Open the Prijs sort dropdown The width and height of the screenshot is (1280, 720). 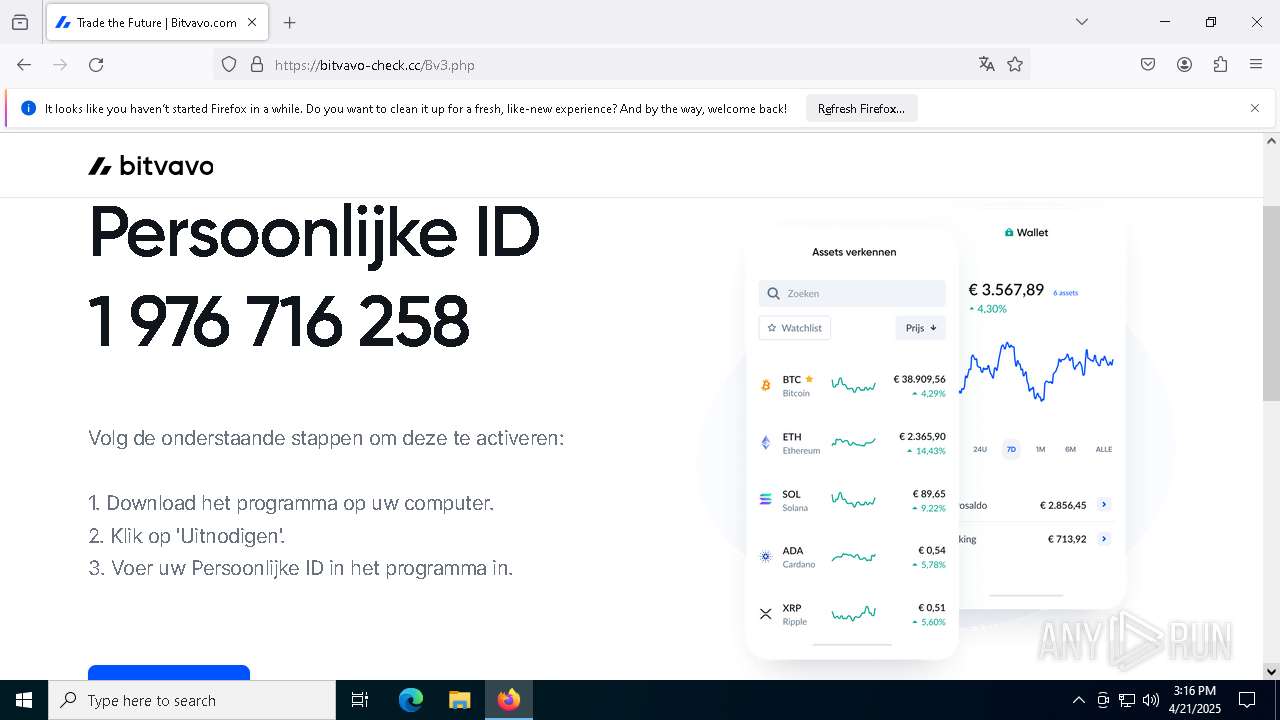[x=921, y=328]
